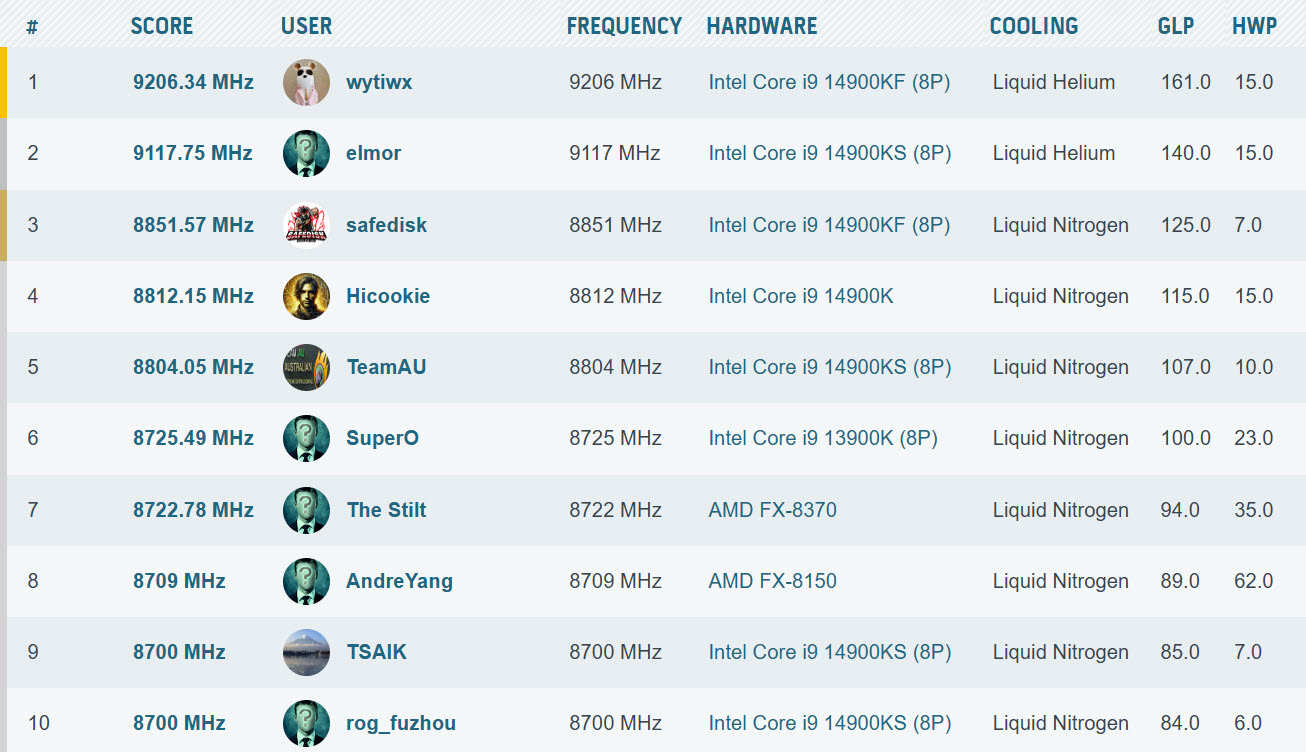This screenshot has height=752, width=1306.
Task: Visit TeamAU user profile link
Action: tap(387, 367)
